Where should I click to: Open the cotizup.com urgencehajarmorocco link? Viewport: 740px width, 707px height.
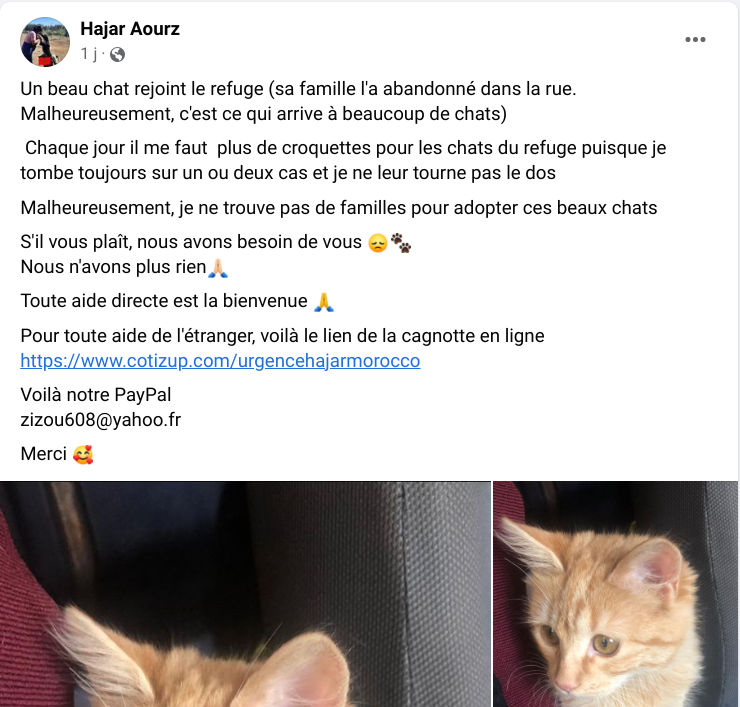[220, 361]
